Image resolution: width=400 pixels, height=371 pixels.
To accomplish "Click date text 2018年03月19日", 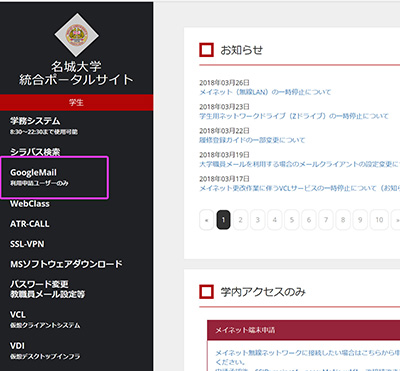I will click(x=224, y=155).
